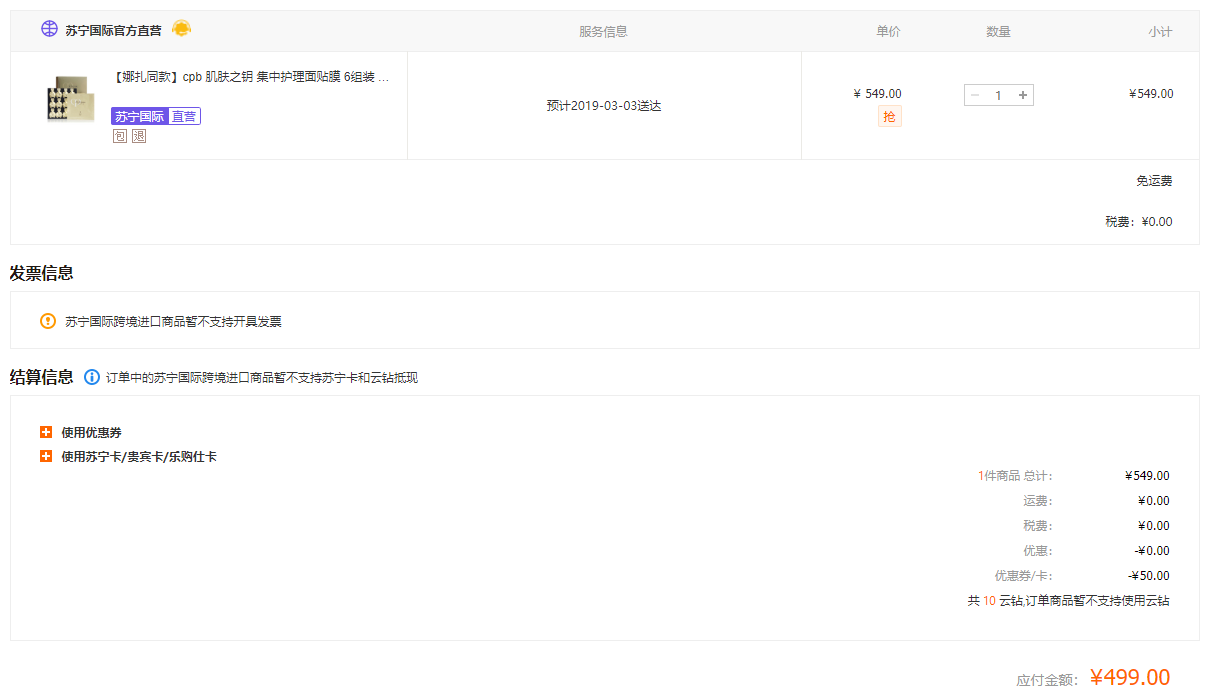Decrease quantity with the minus button

click(975, 95)
